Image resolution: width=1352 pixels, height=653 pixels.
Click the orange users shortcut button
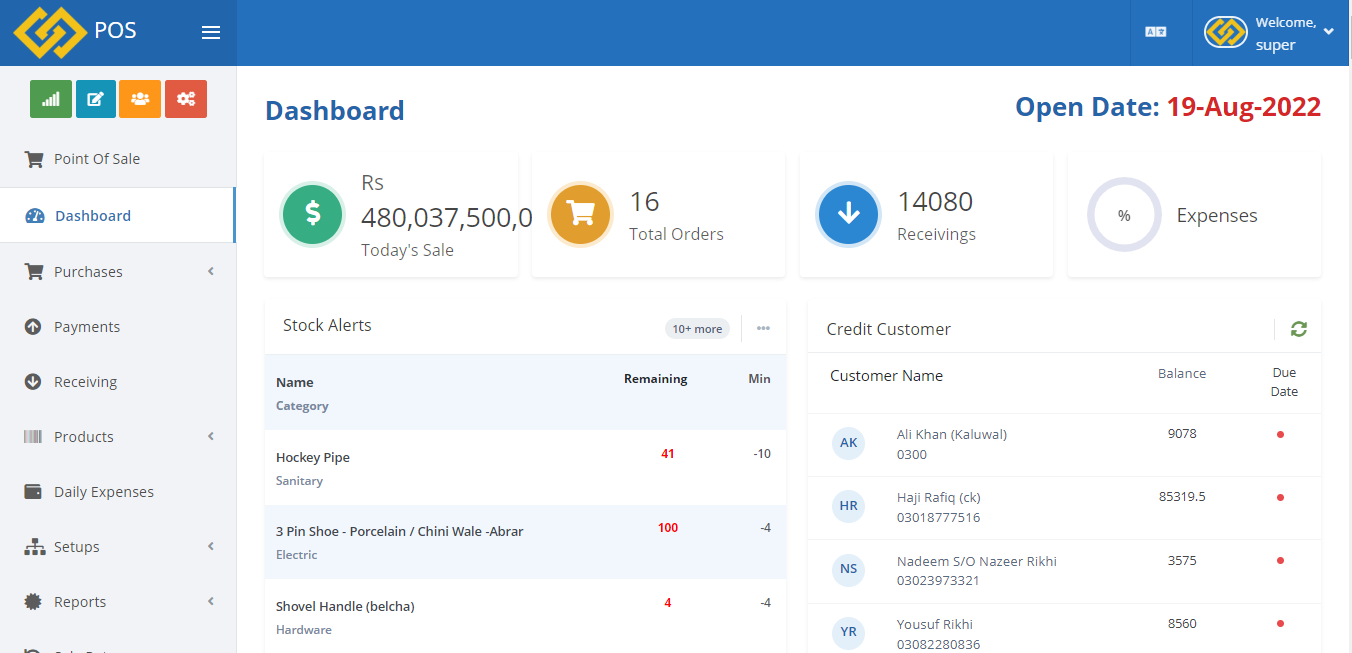[140, 99]
